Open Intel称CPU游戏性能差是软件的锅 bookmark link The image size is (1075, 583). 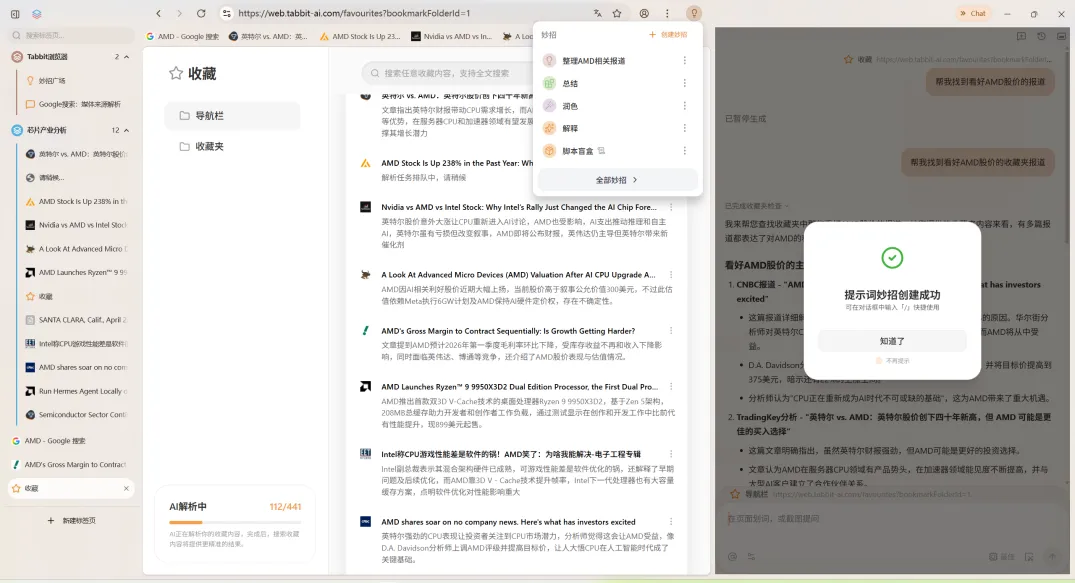511,454
